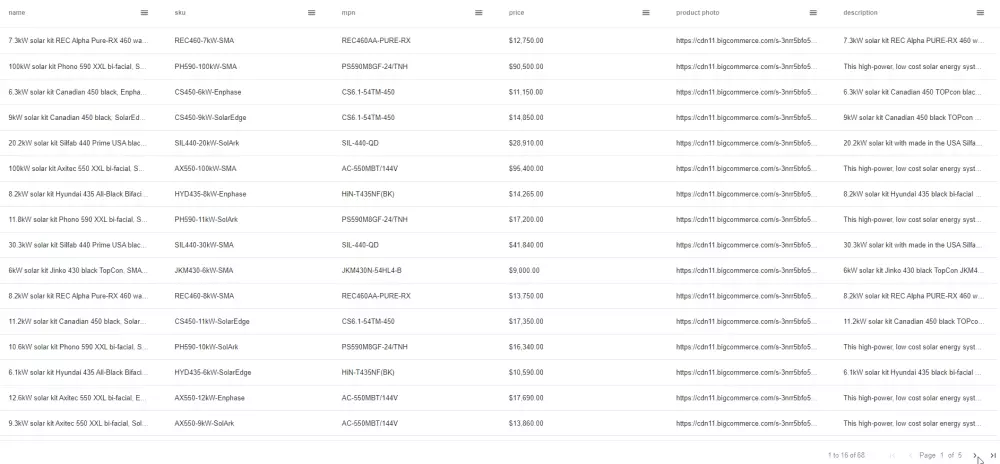Select mpn cell HiN-T435NF(BK) in HYD435-8kW-Enphase row
Screen dimensions: 1000x464
[368, 194]
